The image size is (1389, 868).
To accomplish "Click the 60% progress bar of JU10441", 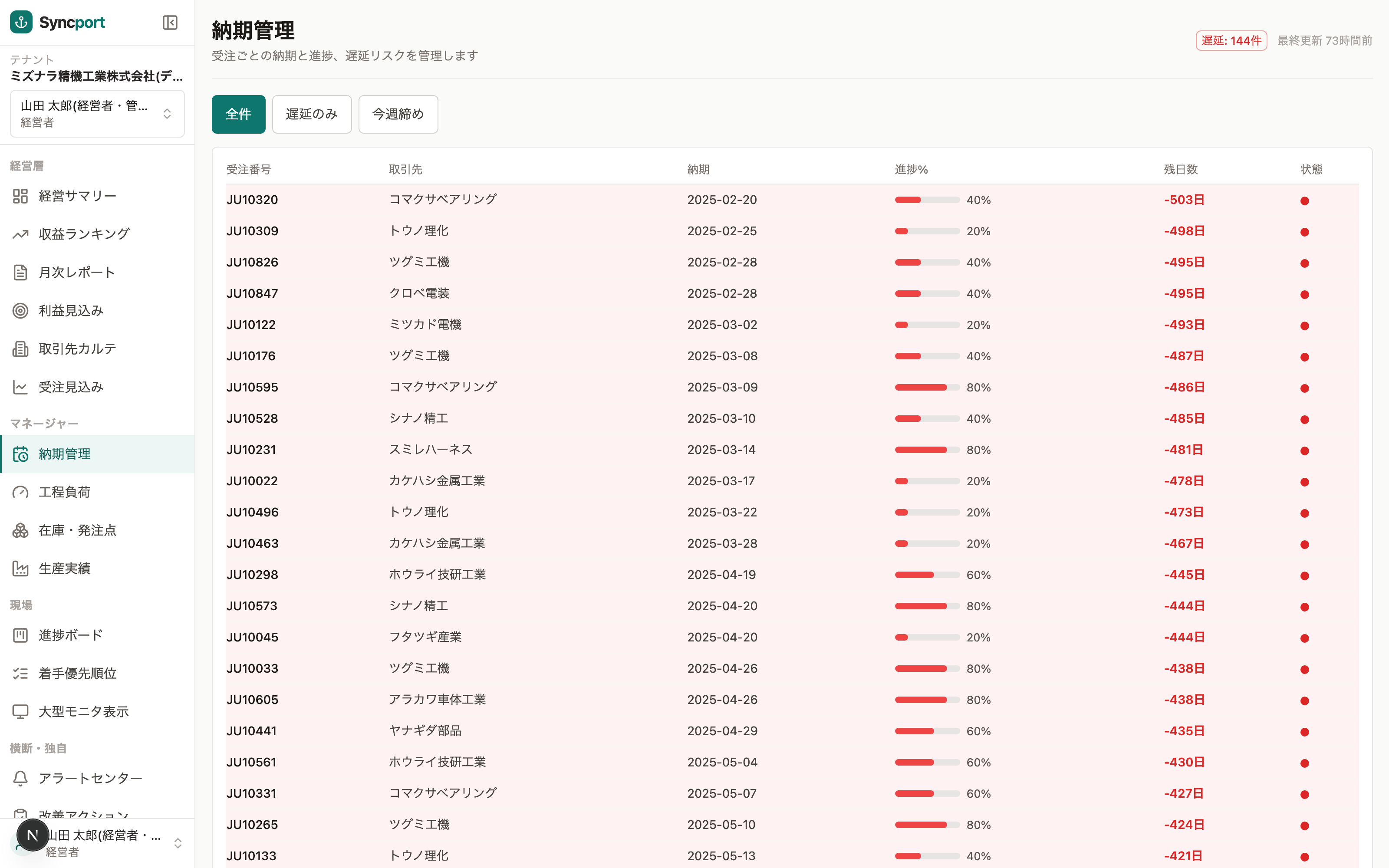I will (927, 731).
